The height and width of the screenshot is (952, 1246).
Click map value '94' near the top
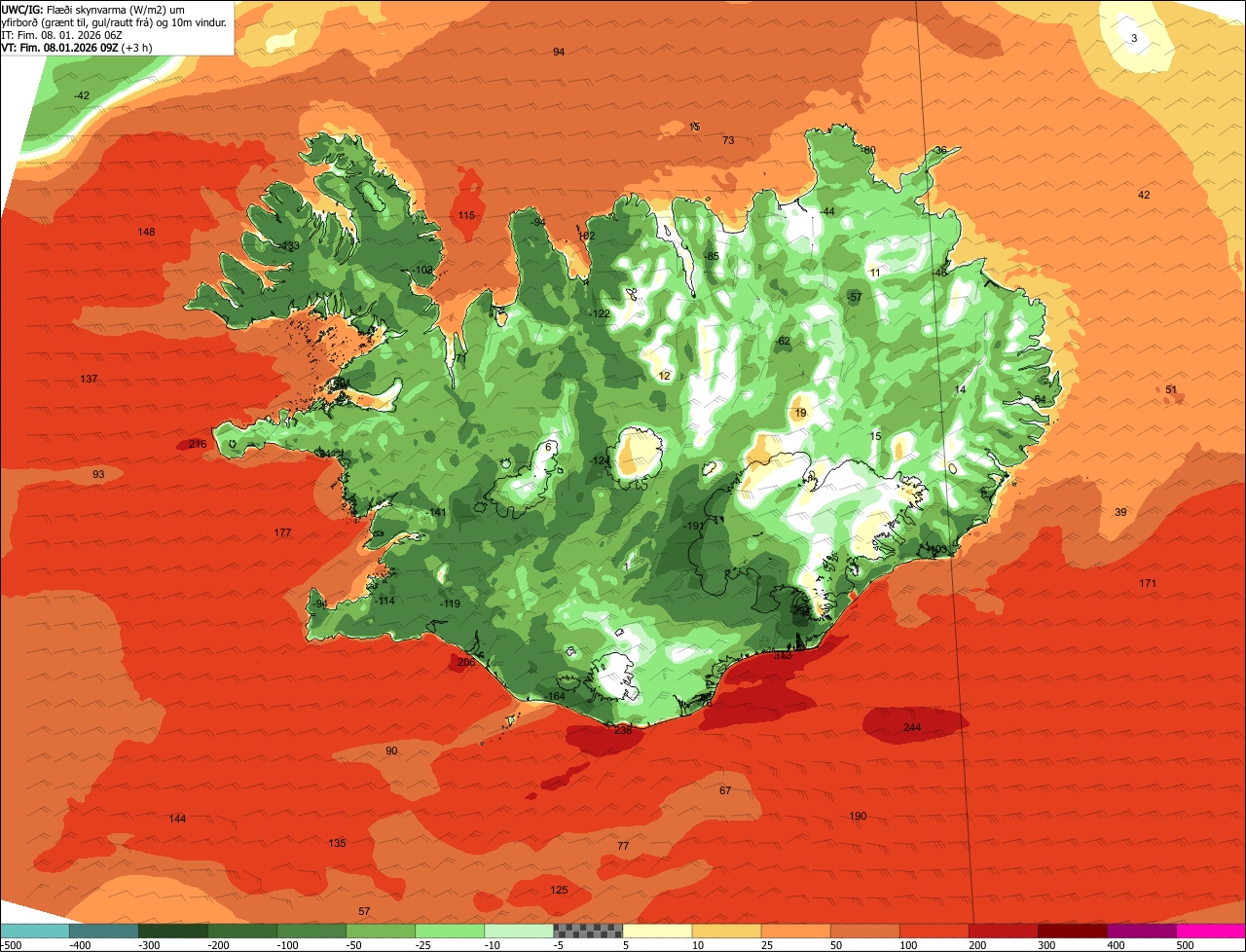559,52
